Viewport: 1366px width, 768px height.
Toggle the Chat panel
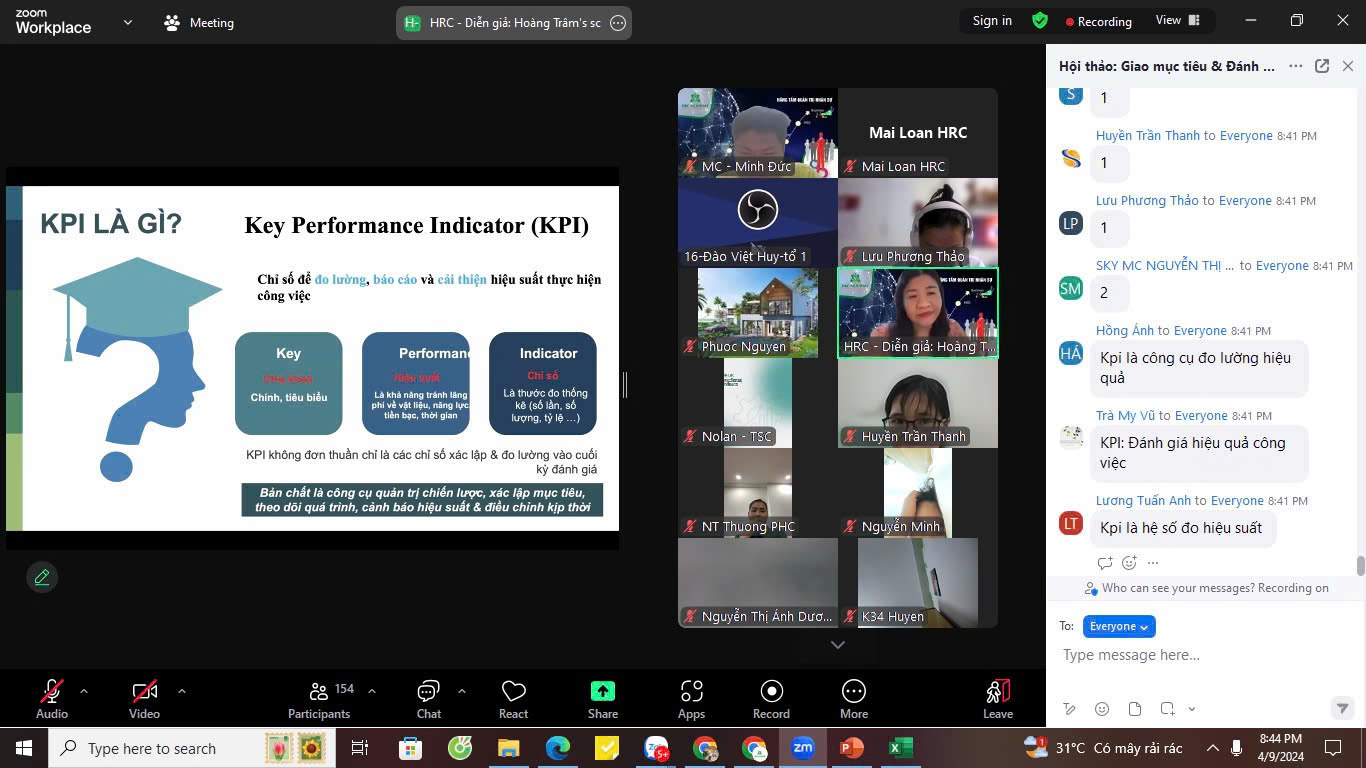click(429, 698)
